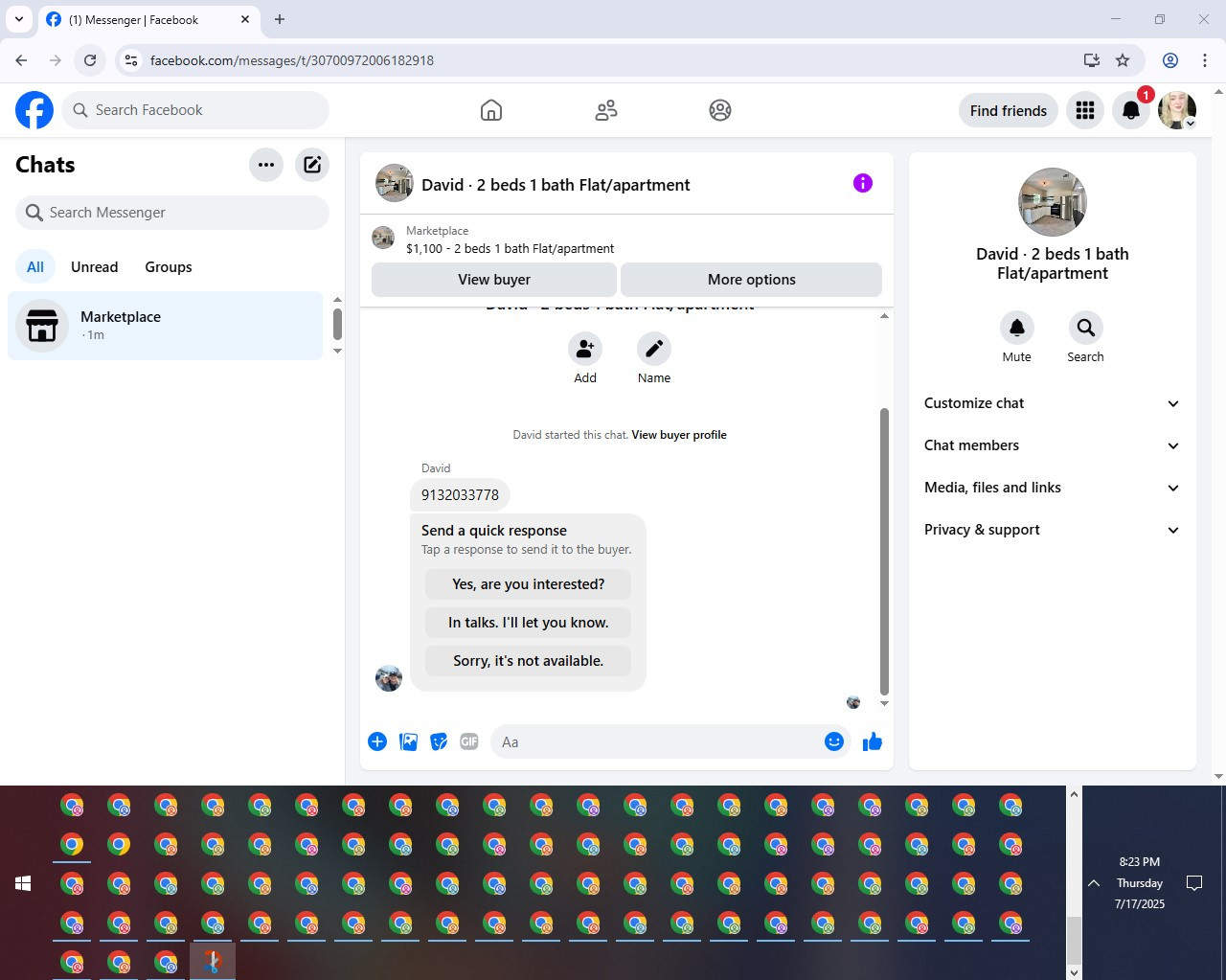The image size is (1226, 980).
Task: Open more actions plus icon in composer
Action: pyautogui.click(x=377, y=741)
